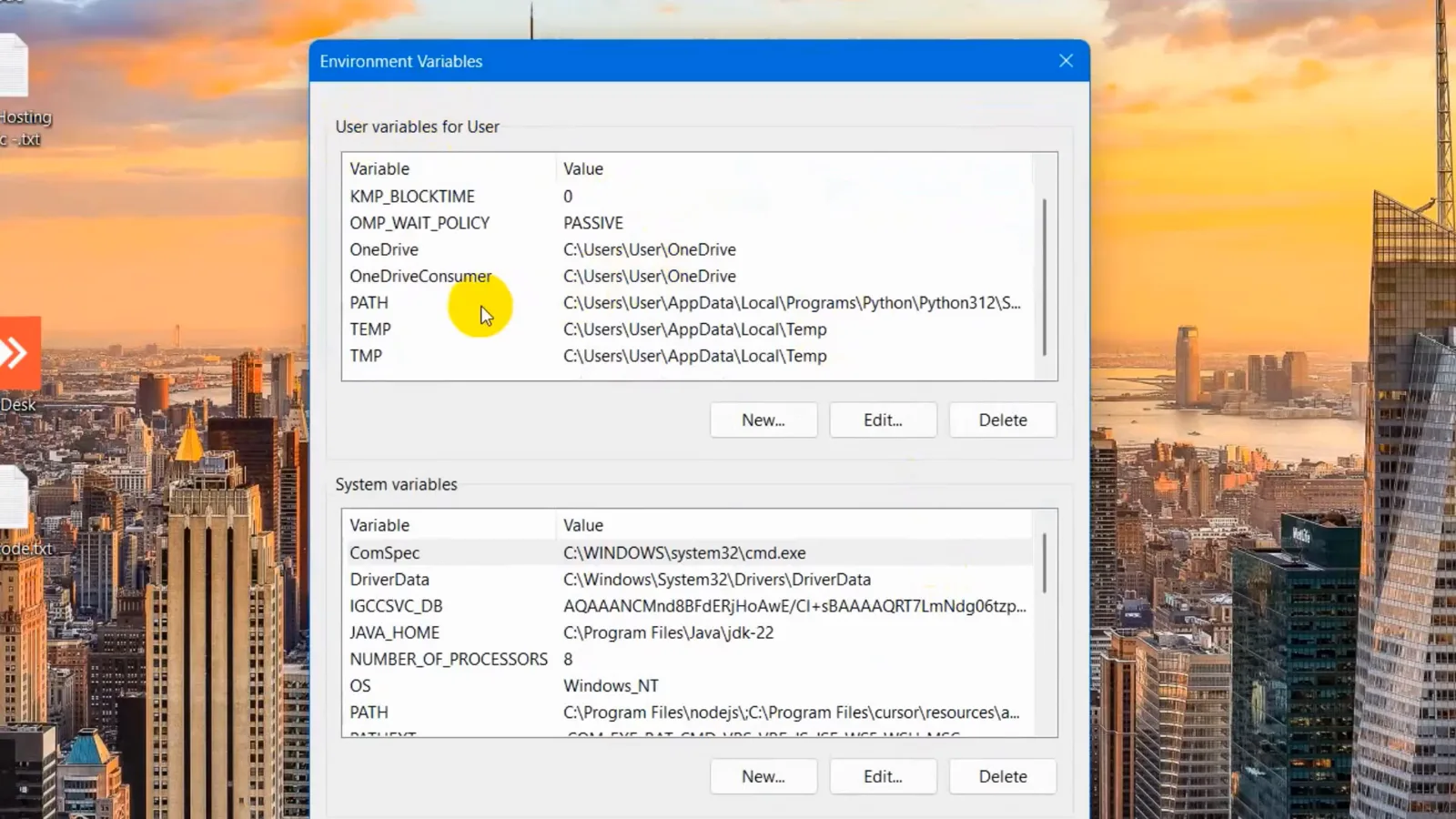Click the Variable column header in System variables
The width and height of the screenshot is (1456, 819).
[x=450, y=526]
